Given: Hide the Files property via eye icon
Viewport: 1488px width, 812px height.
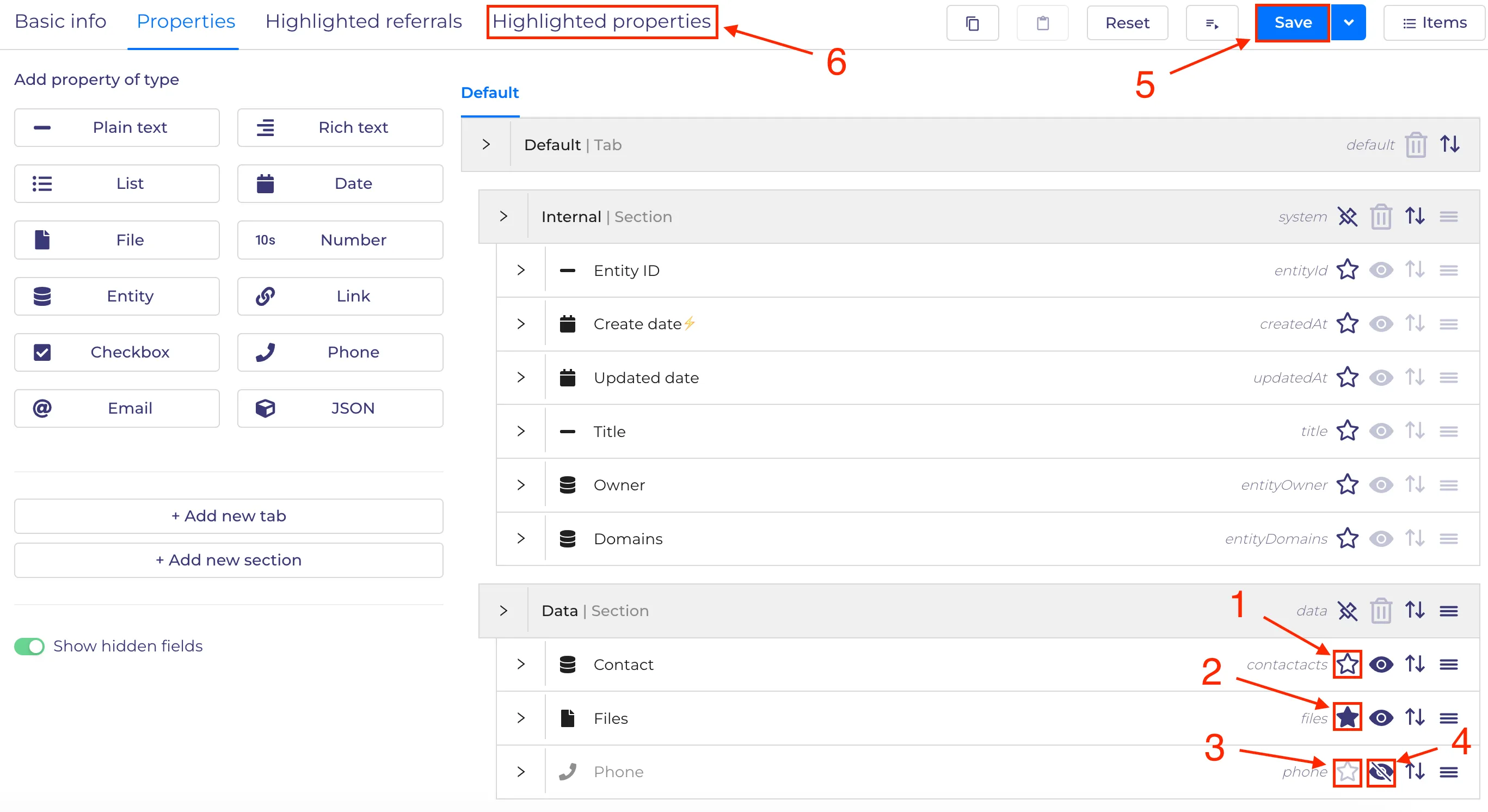Looking at the screenshot, I should 1381,718.
